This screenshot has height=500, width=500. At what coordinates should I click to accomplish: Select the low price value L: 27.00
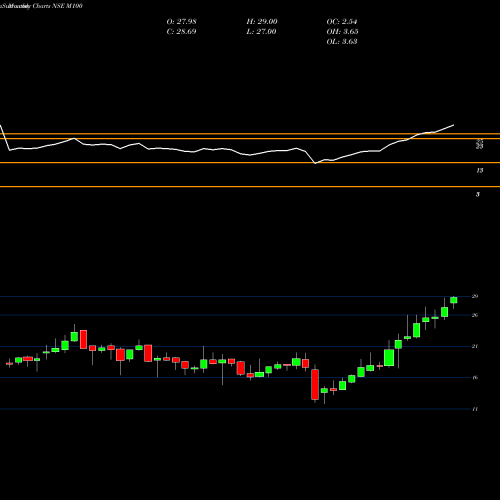(261, 32)
